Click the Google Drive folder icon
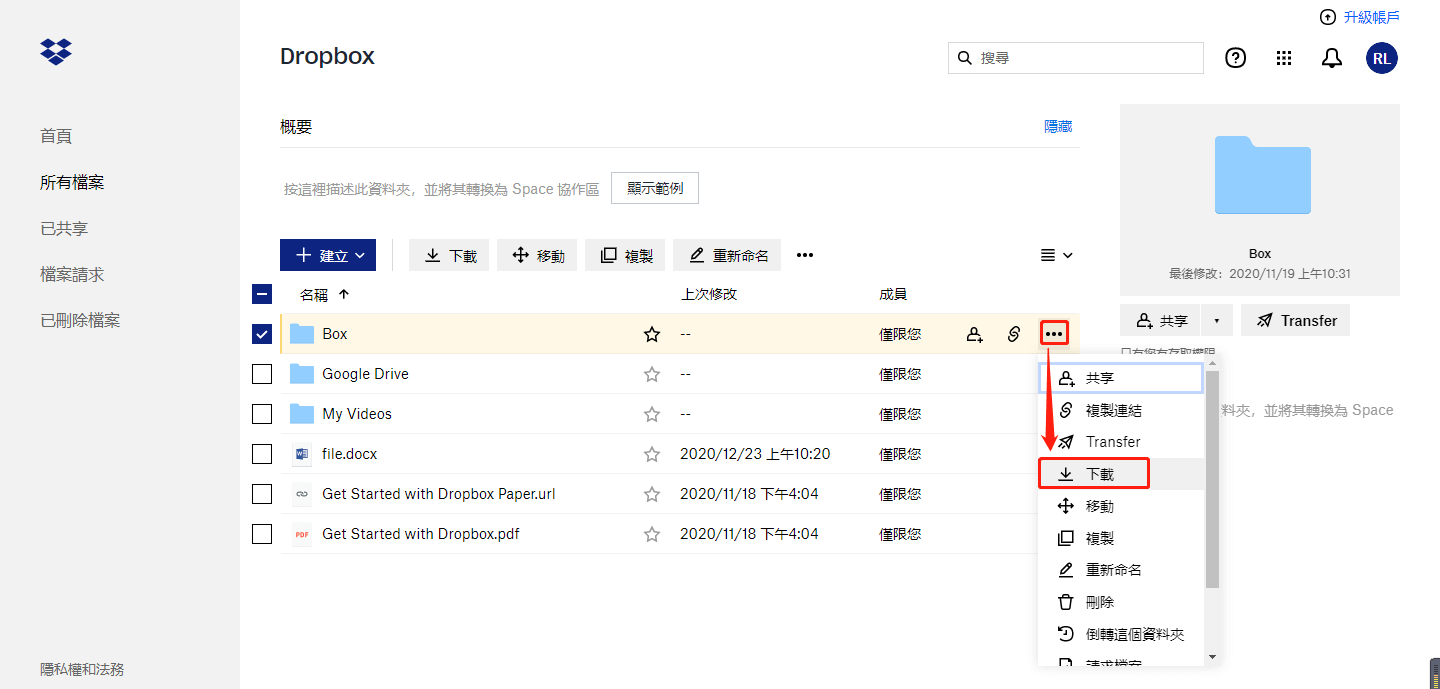Screen dimensions: 1440x689 point(302,374)
